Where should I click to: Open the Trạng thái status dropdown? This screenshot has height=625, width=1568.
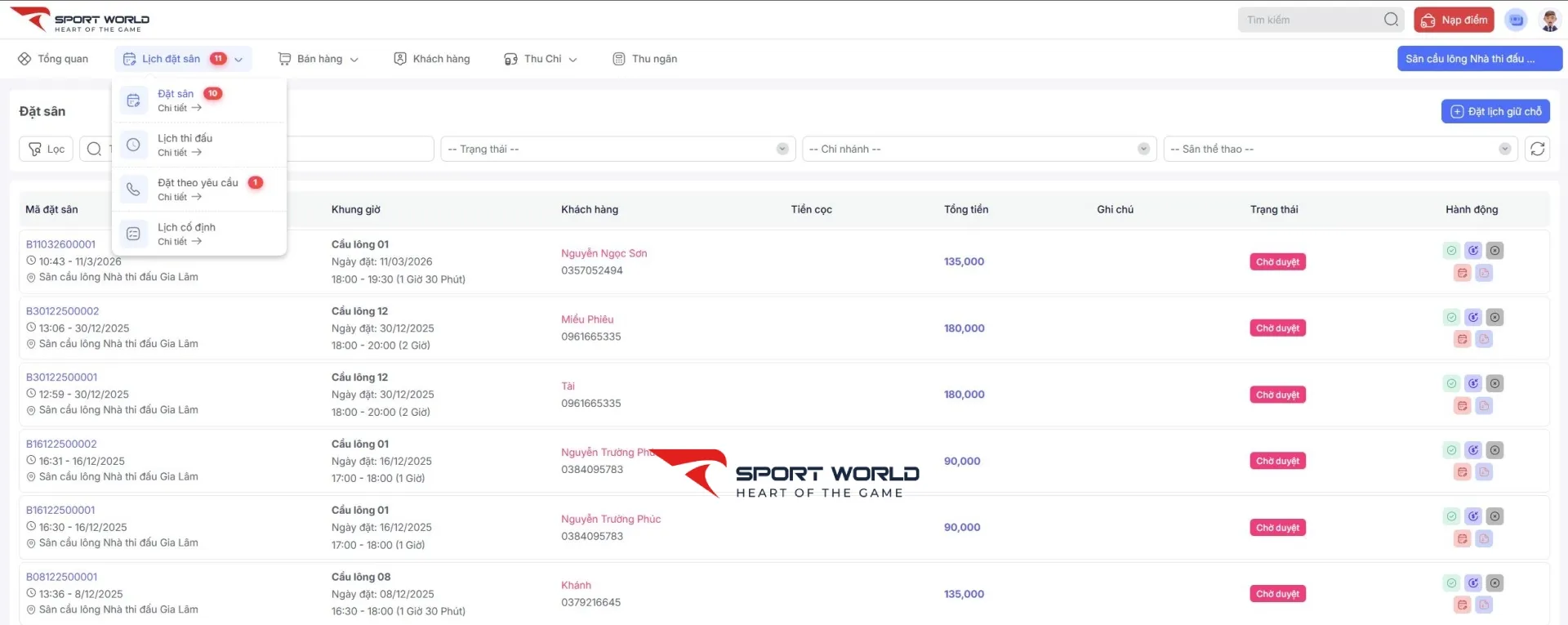[617, 149]
